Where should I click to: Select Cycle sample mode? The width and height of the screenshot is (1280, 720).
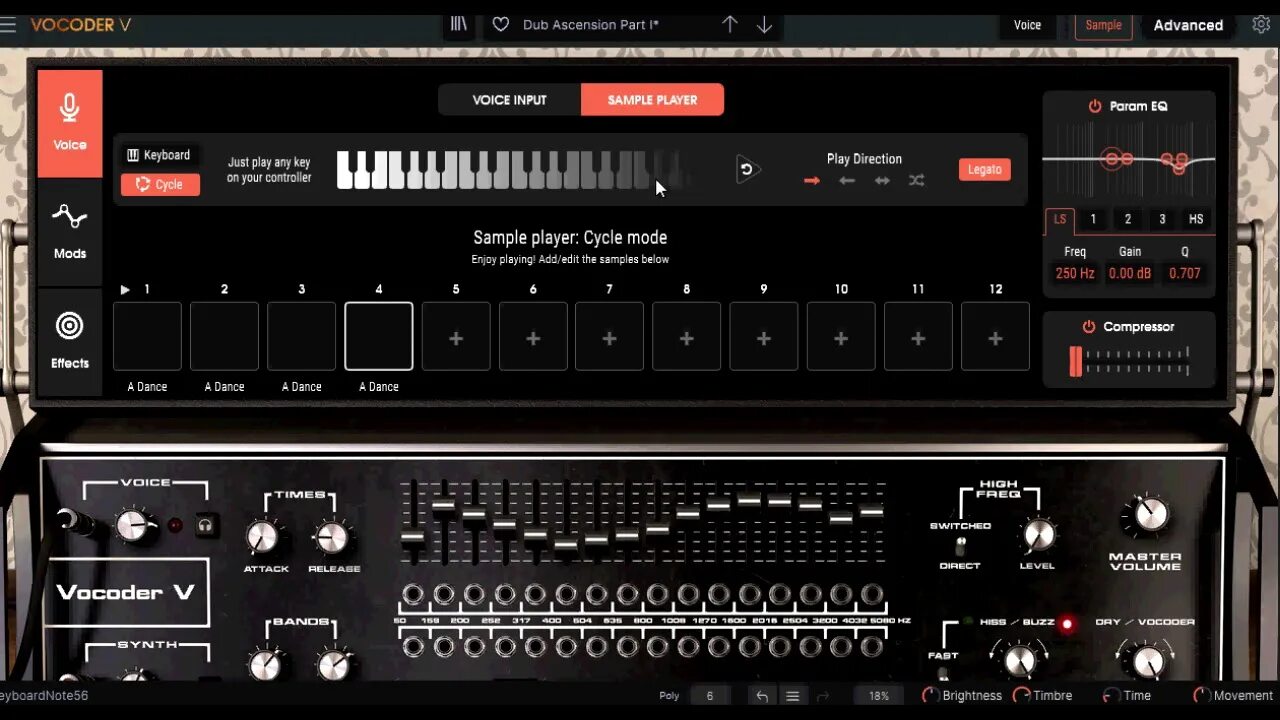(x=160, y=184)
